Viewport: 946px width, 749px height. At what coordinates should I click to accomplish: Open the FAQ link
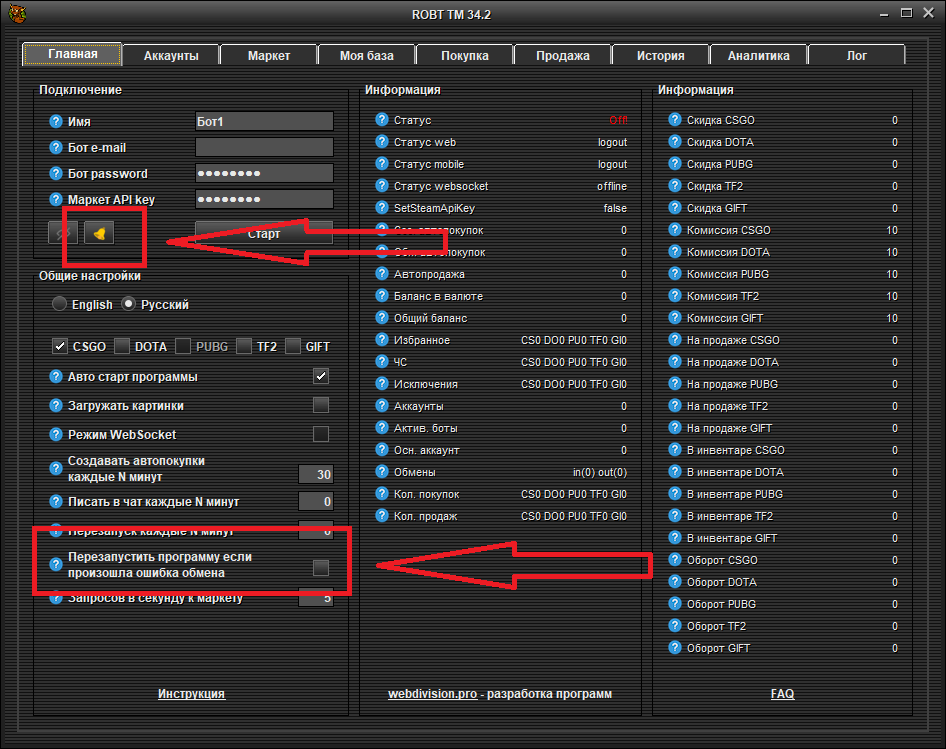click(782, 693)
